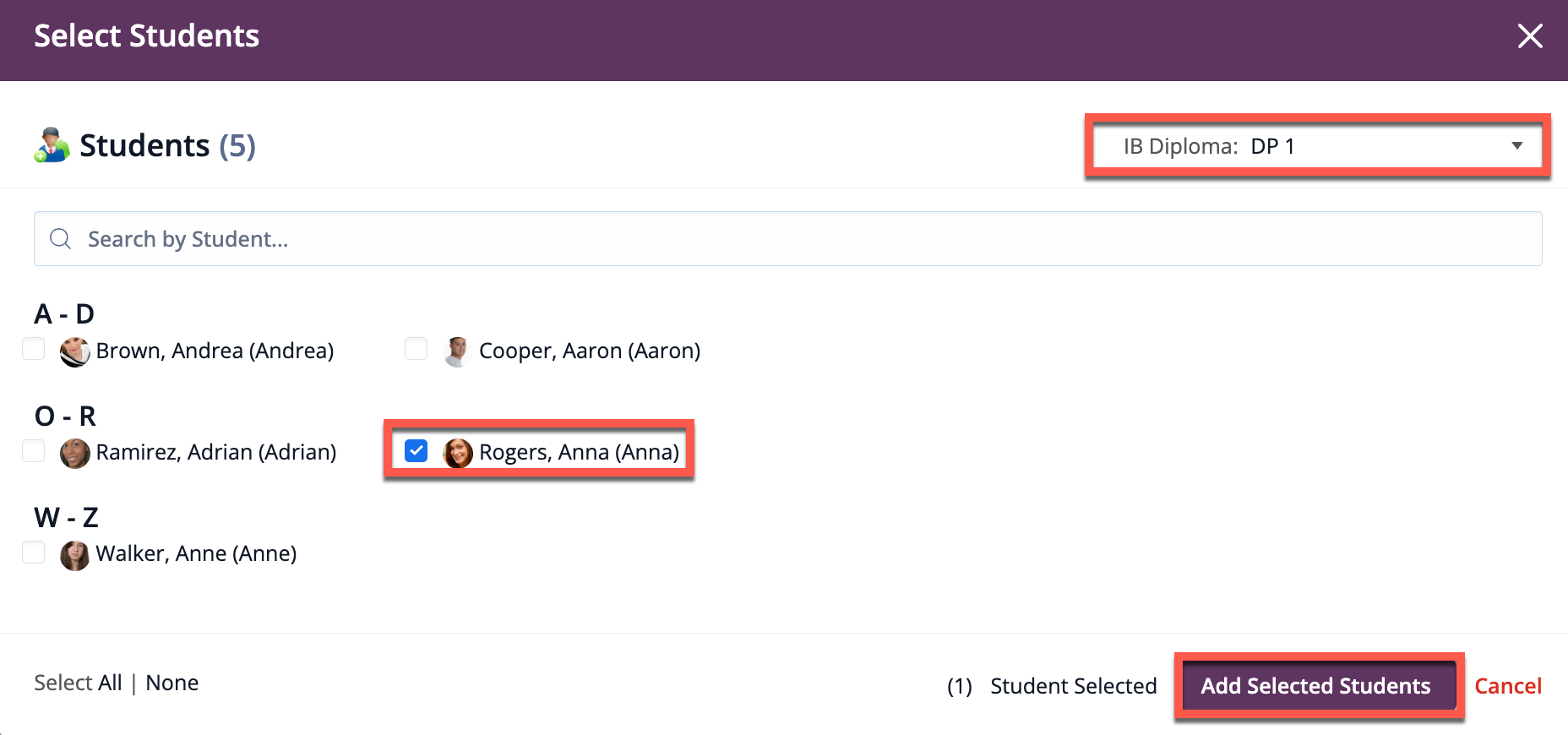Screen dimensions: 1568x735
Task: Check the Brown, Andrea checkbox
Action: 34,349
